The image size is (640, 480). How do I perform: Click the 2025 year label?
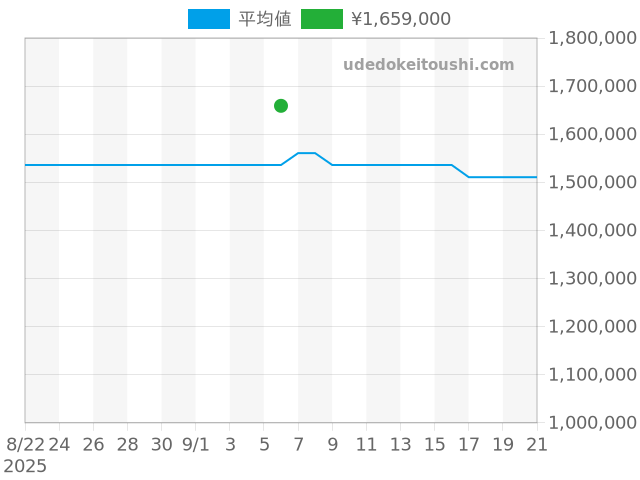[x=25, y=466]
